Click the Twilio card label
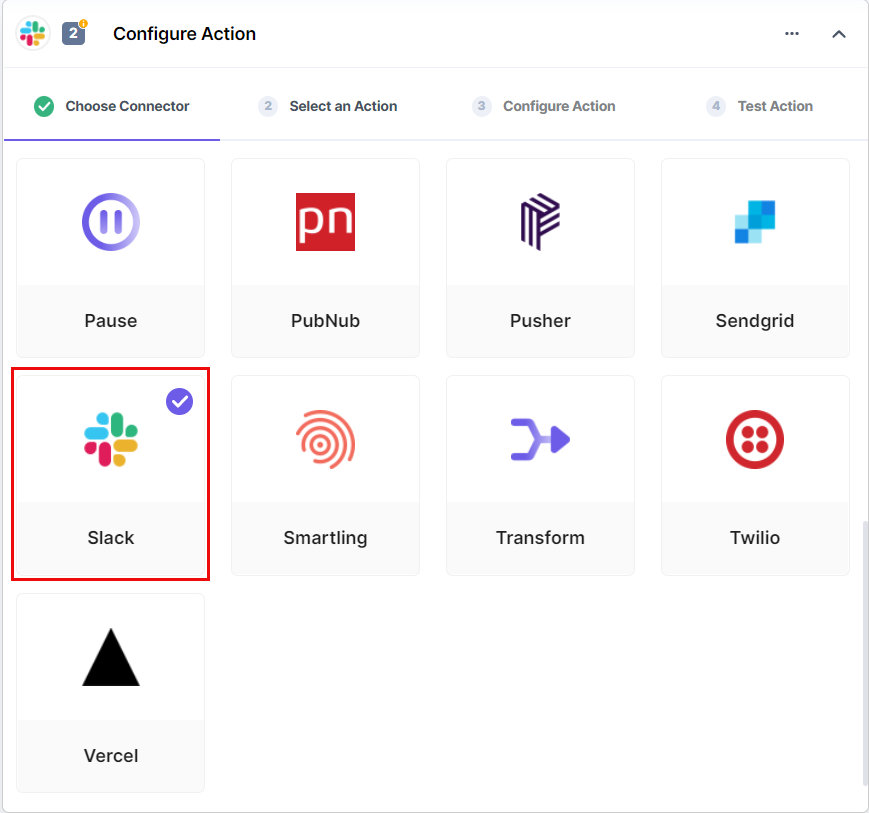The width and height of the screenshot is (869, 813). click(755, 538)
